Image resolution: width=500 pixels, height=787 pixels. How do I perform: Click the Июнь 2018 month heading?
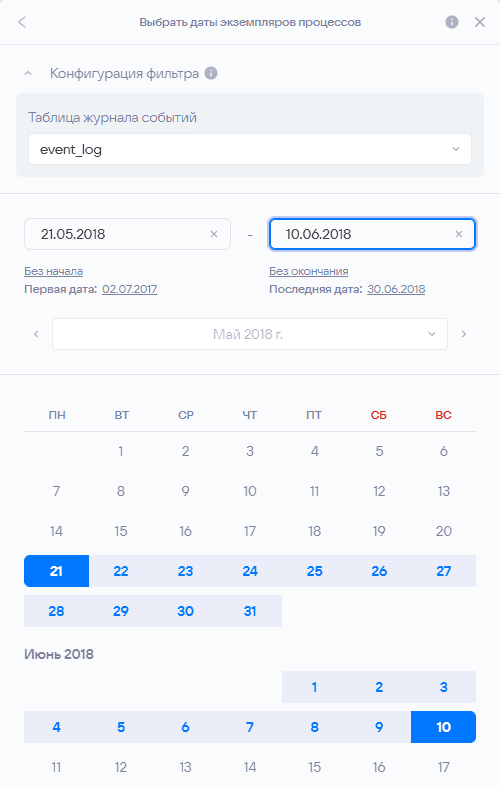59,654
